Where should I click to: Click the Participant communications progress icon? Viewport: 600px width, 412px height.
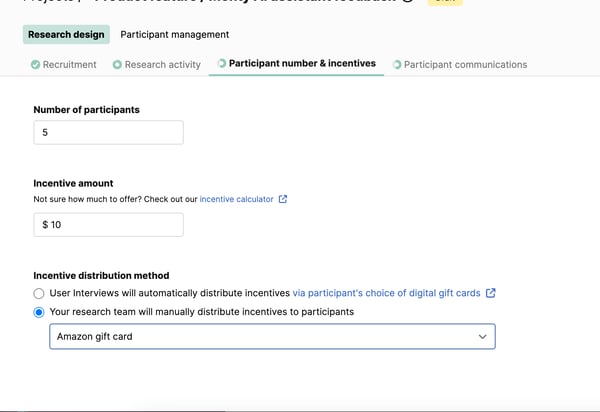(x=397, y=65)
